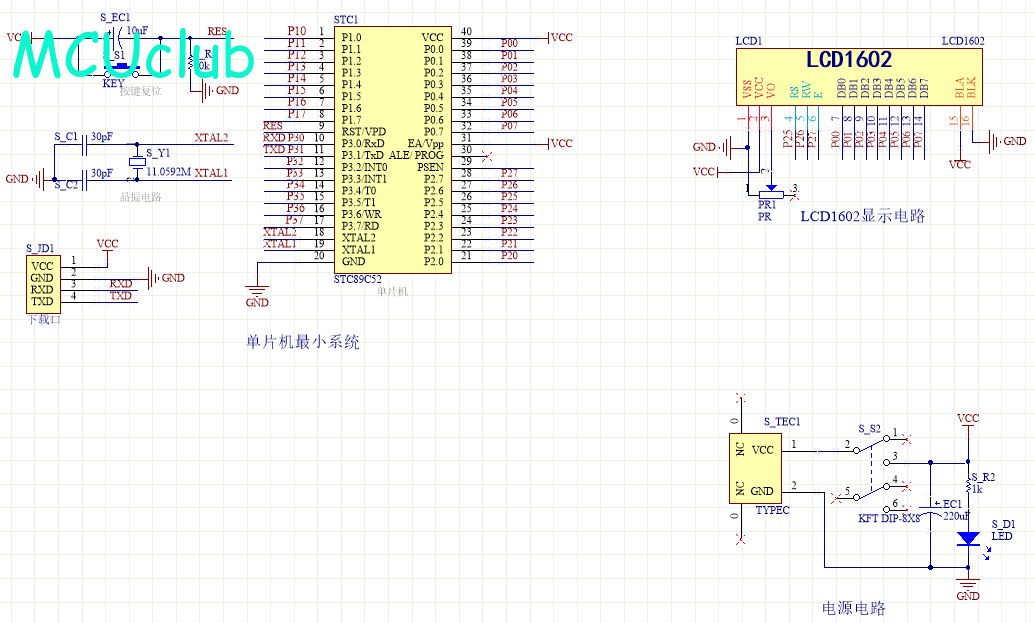
Task: Click the S_R2 1k resistor symbol
Action: click(x=968, y=483)
